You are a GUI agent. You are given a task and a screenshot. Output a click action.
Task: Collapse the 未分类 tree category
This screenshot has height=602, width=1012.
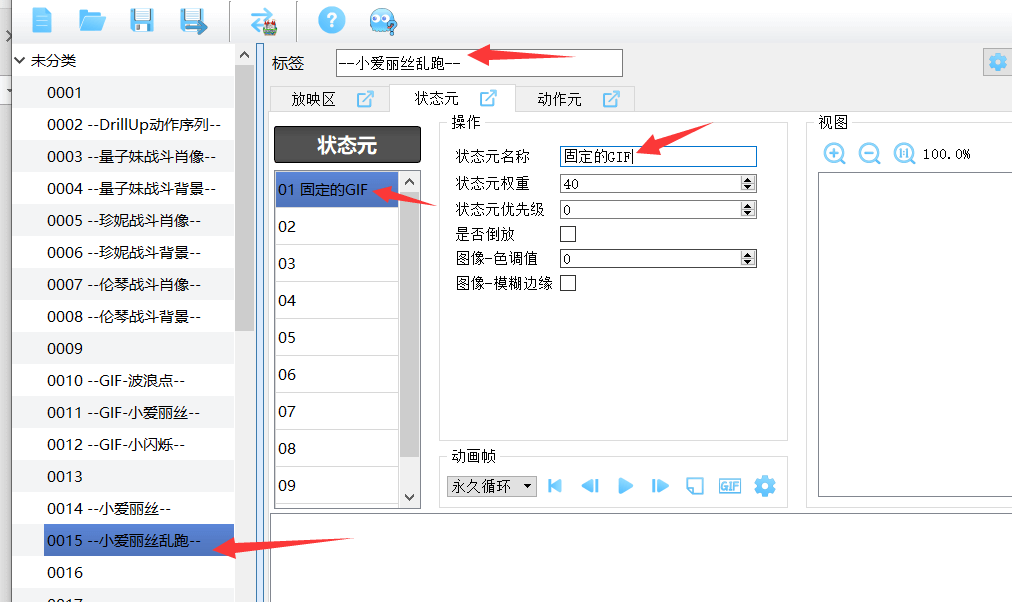tap(20, 61)
